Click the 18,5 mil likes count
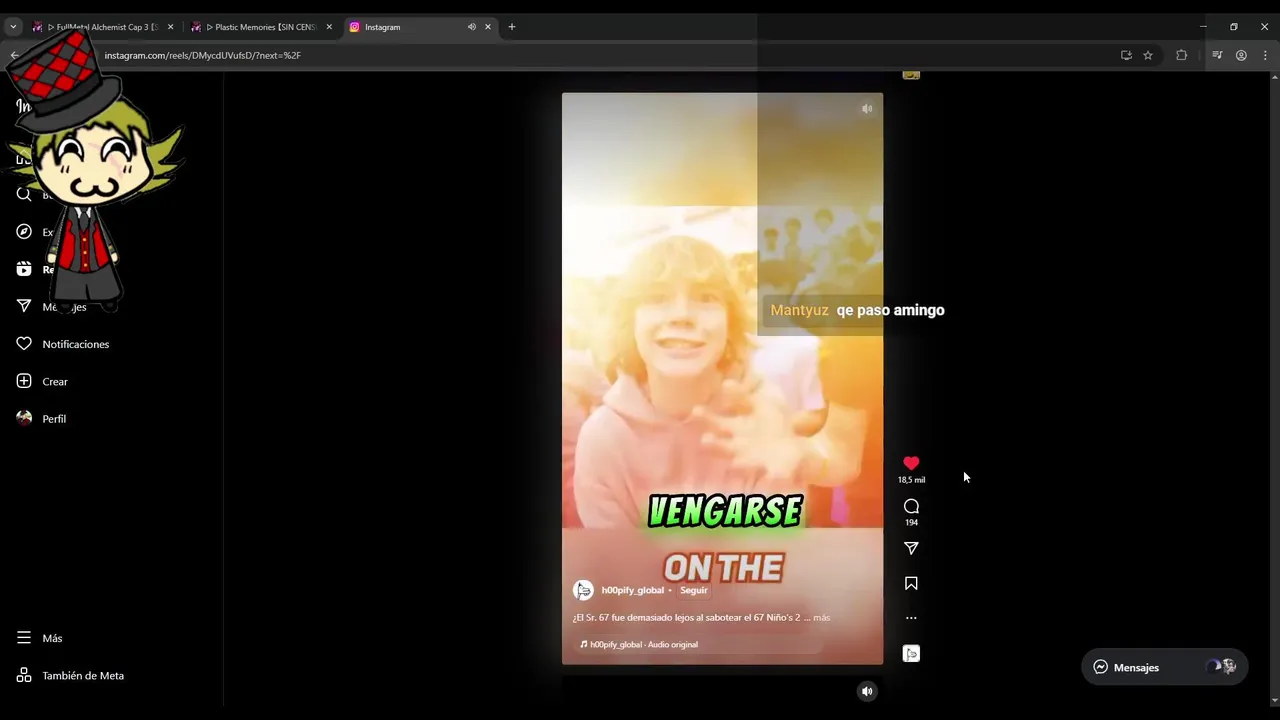1280x720 pixels. (911, 480)
